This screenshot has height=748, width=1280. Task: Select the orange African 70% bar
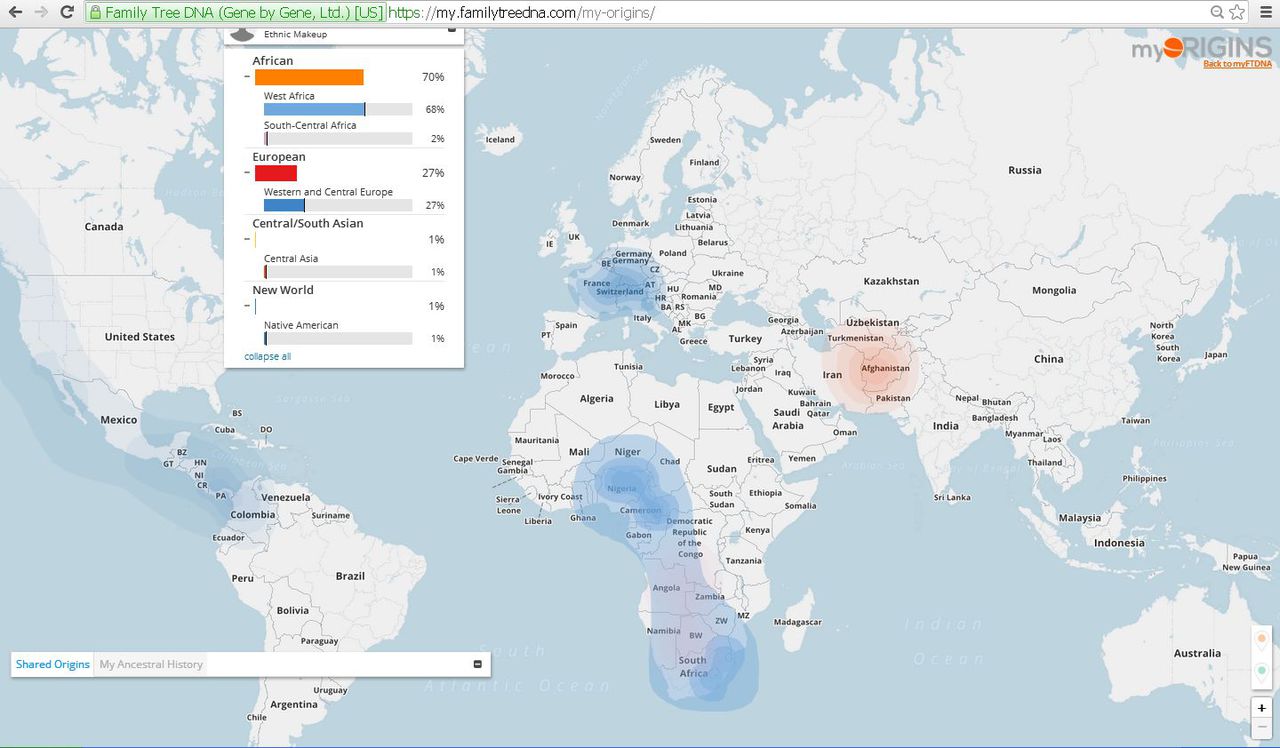click(309, 77)
